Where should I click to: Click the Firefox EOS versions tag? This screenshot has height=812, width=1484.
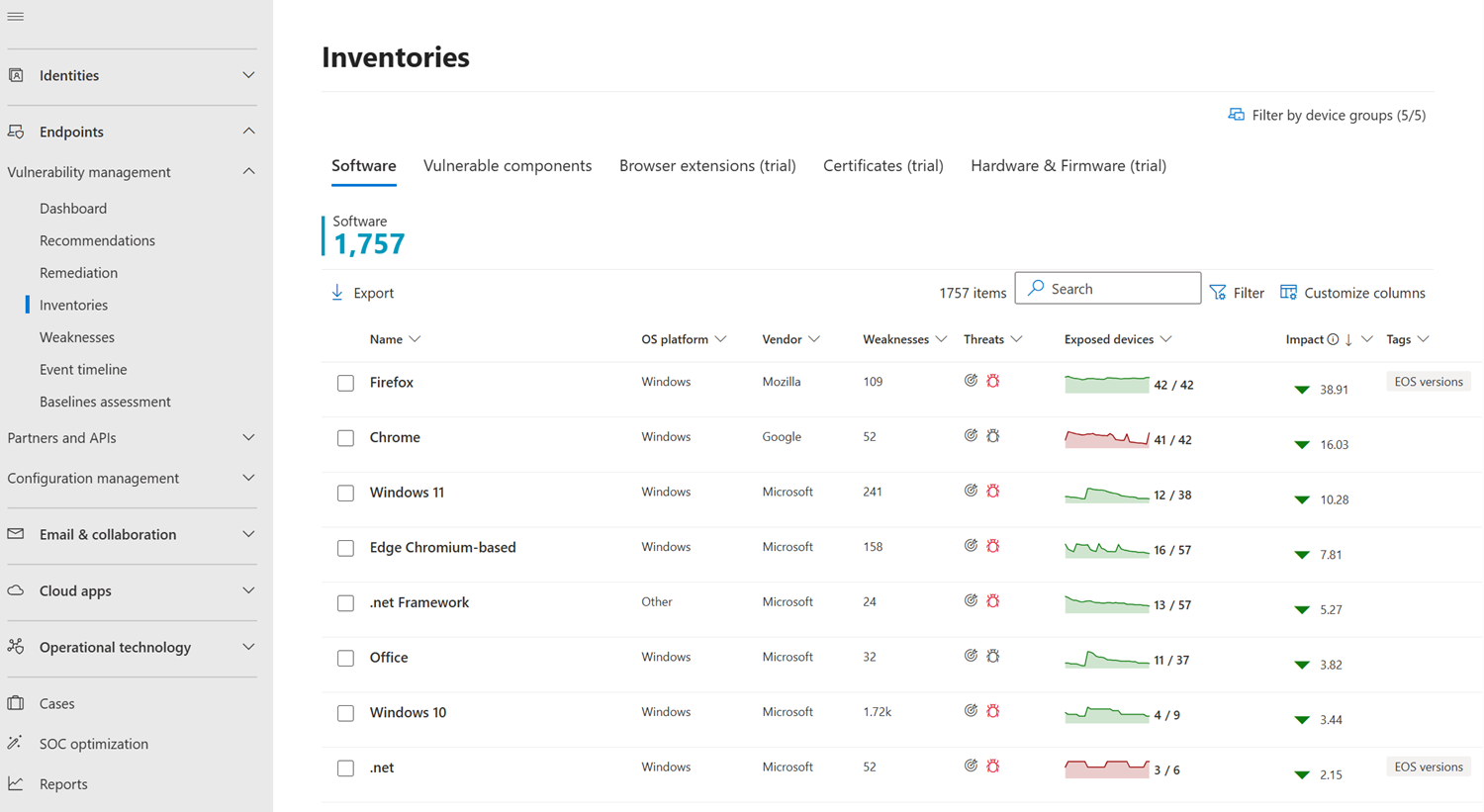coord(1429,382)
